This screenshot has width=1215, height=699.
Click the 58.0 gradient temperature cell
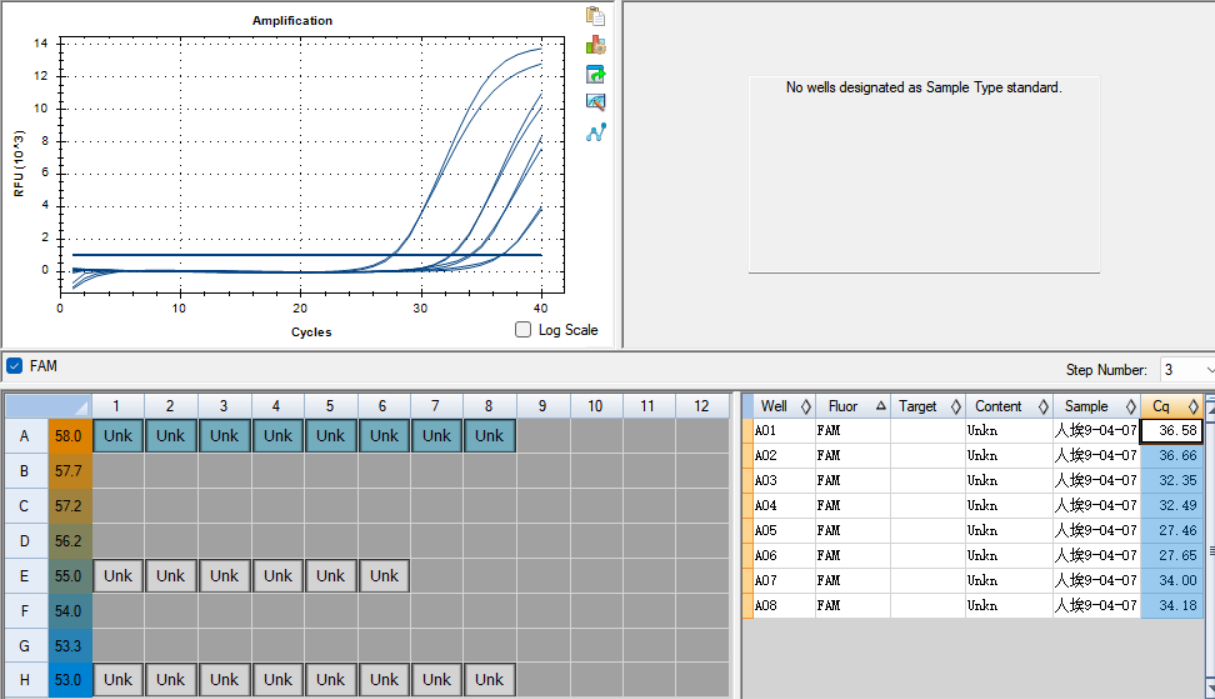pyautogui.click(x=69, y=436)
